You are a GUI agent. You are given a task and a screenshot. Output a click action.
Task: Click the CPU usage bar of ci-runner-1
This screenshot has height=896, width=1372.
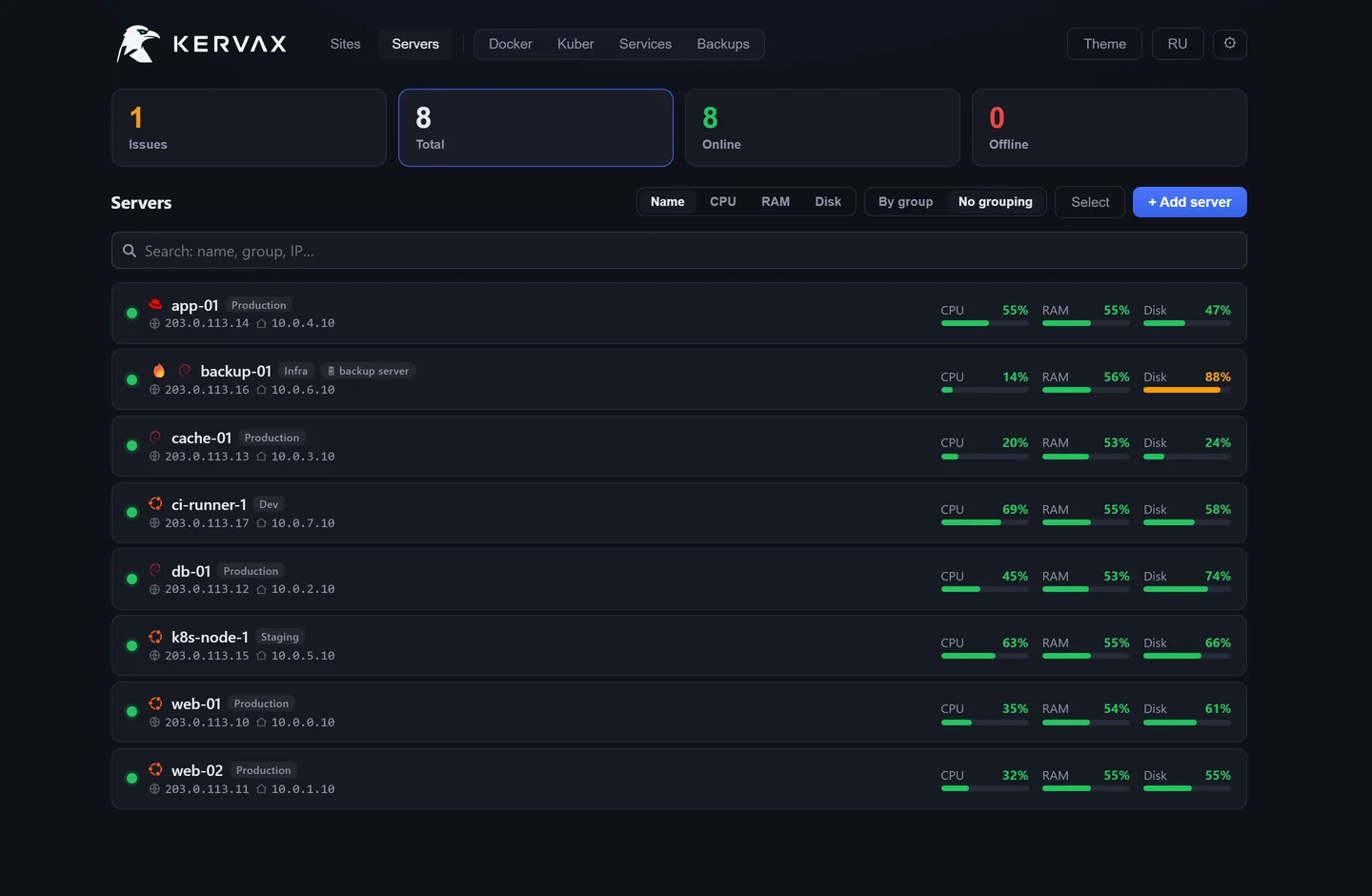pos(985,522)
